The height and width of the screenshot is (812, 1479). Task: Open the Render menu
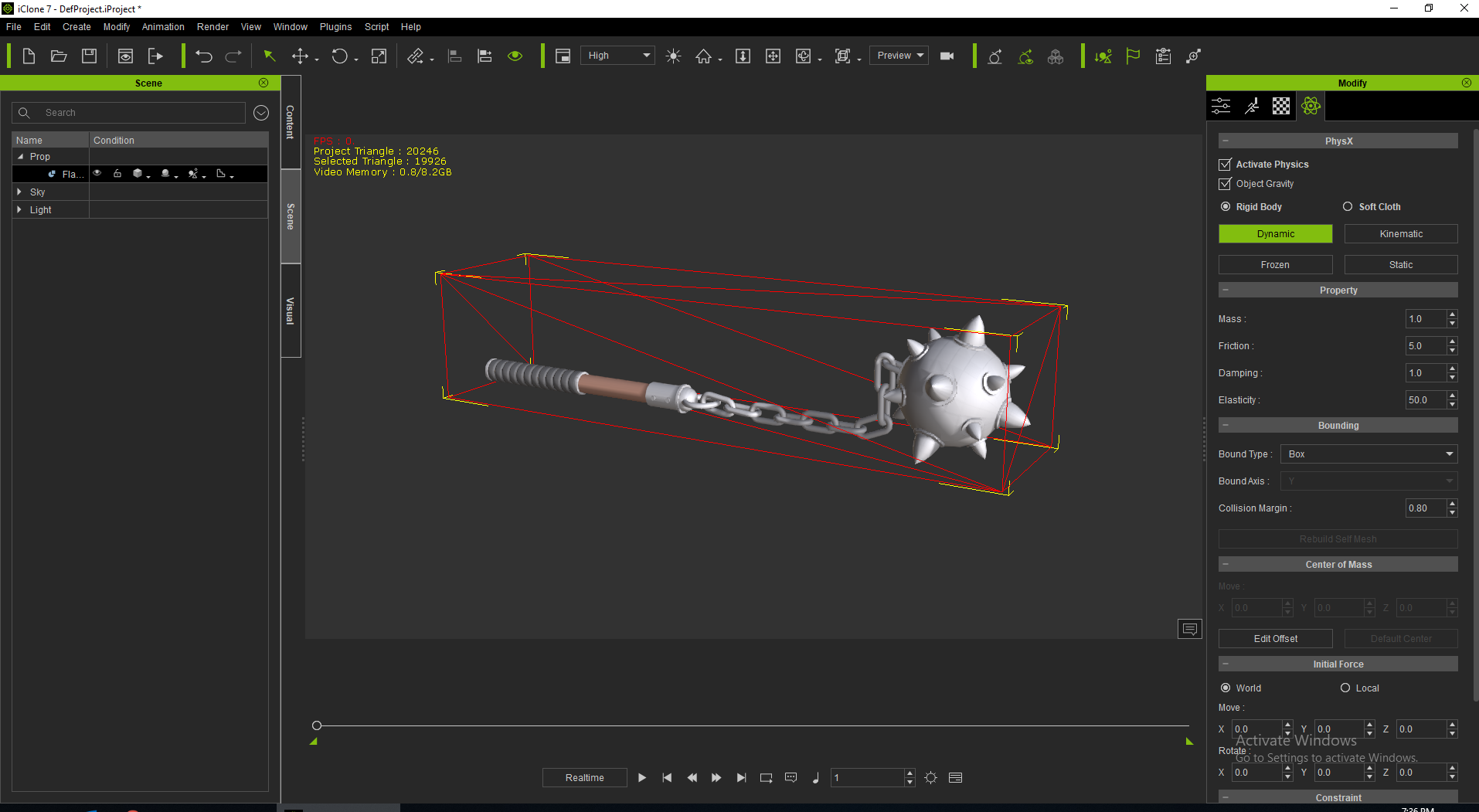(x=212, y=27)
